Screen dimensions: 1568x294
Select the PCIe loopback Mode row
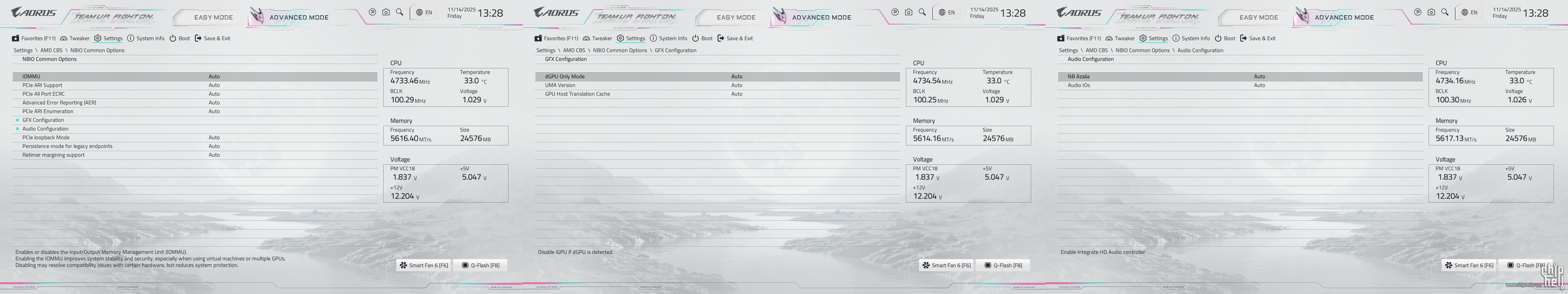46,137
